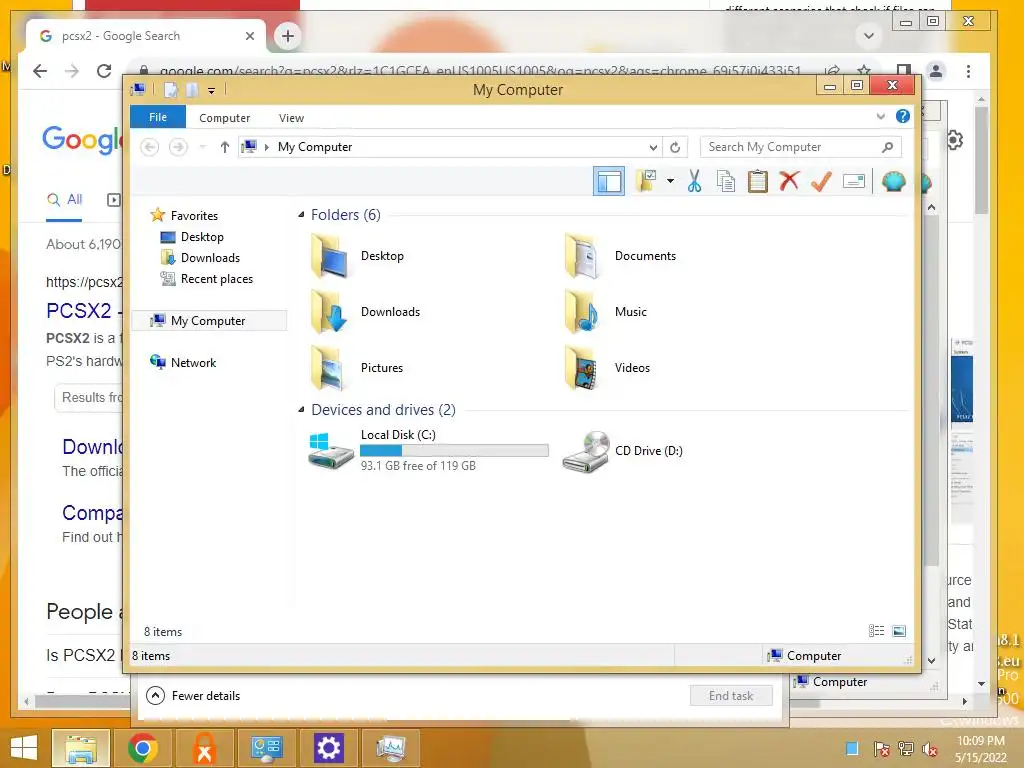Select the Pictures folder icon

tap(329, 368)
